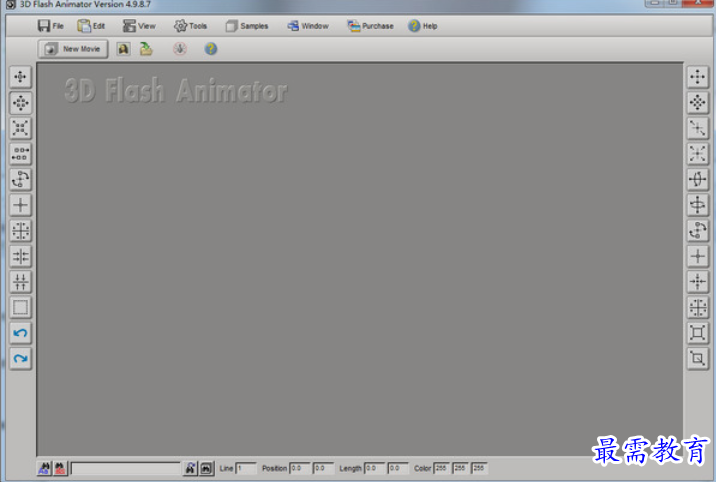Click the second Length value field
Image resolution: width=716 pixels, height=482 pixels.
(398, 468)
